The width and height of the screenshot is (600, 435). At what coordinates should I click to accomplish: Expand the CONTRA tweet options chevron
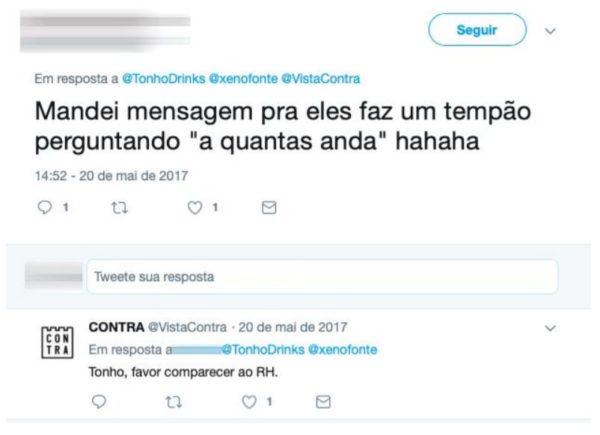[550, 328]
